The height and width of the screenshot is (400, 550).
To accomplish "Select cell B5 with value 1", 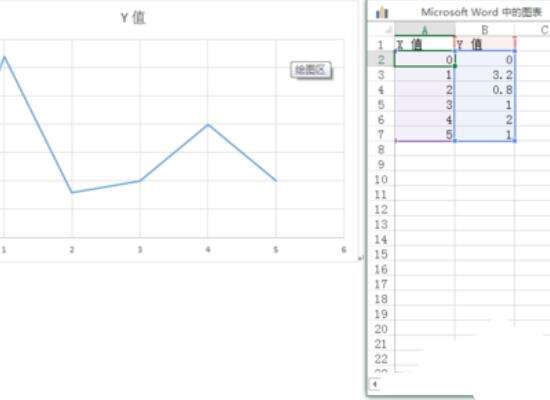I will coord(485,105).
